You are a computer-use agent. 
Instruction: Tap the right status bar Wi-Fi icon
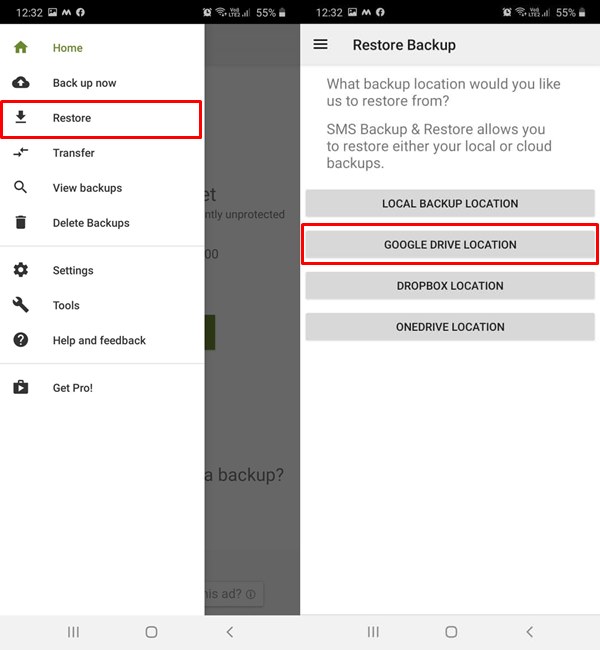pyautogui.click(x=520, y=12)
